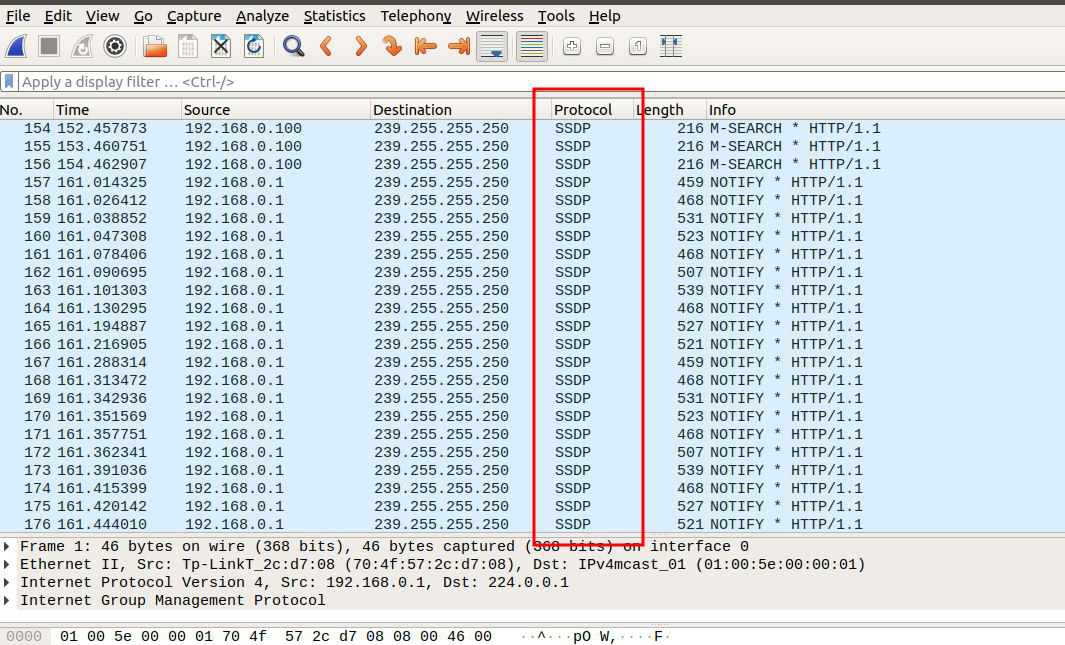The width and height of the screenshot is (1065, 645).
Task: Select packet 167 at time 161.288314
Action: point(532,362)
